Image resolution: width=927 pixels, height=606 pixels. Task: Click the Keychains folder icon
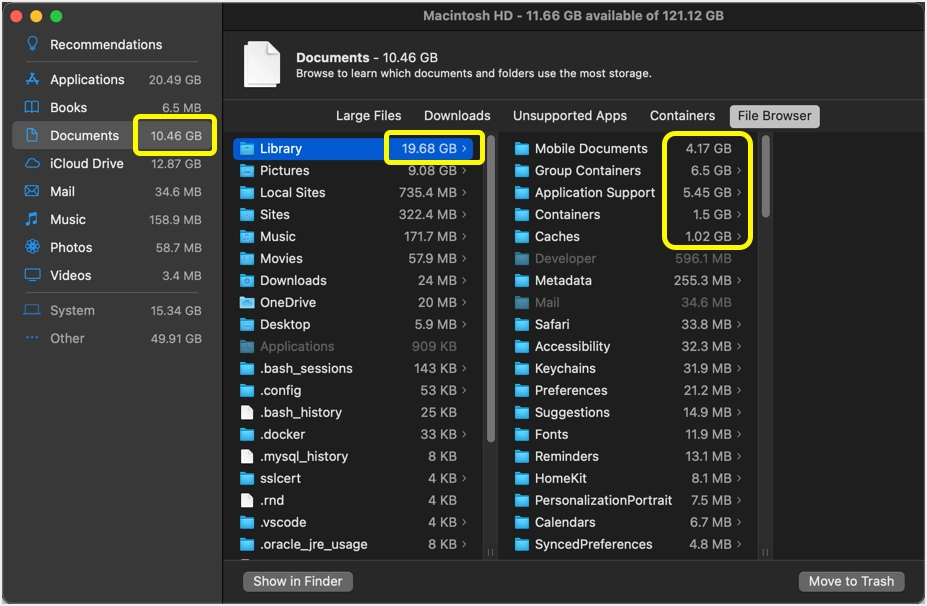pos(521,368)
